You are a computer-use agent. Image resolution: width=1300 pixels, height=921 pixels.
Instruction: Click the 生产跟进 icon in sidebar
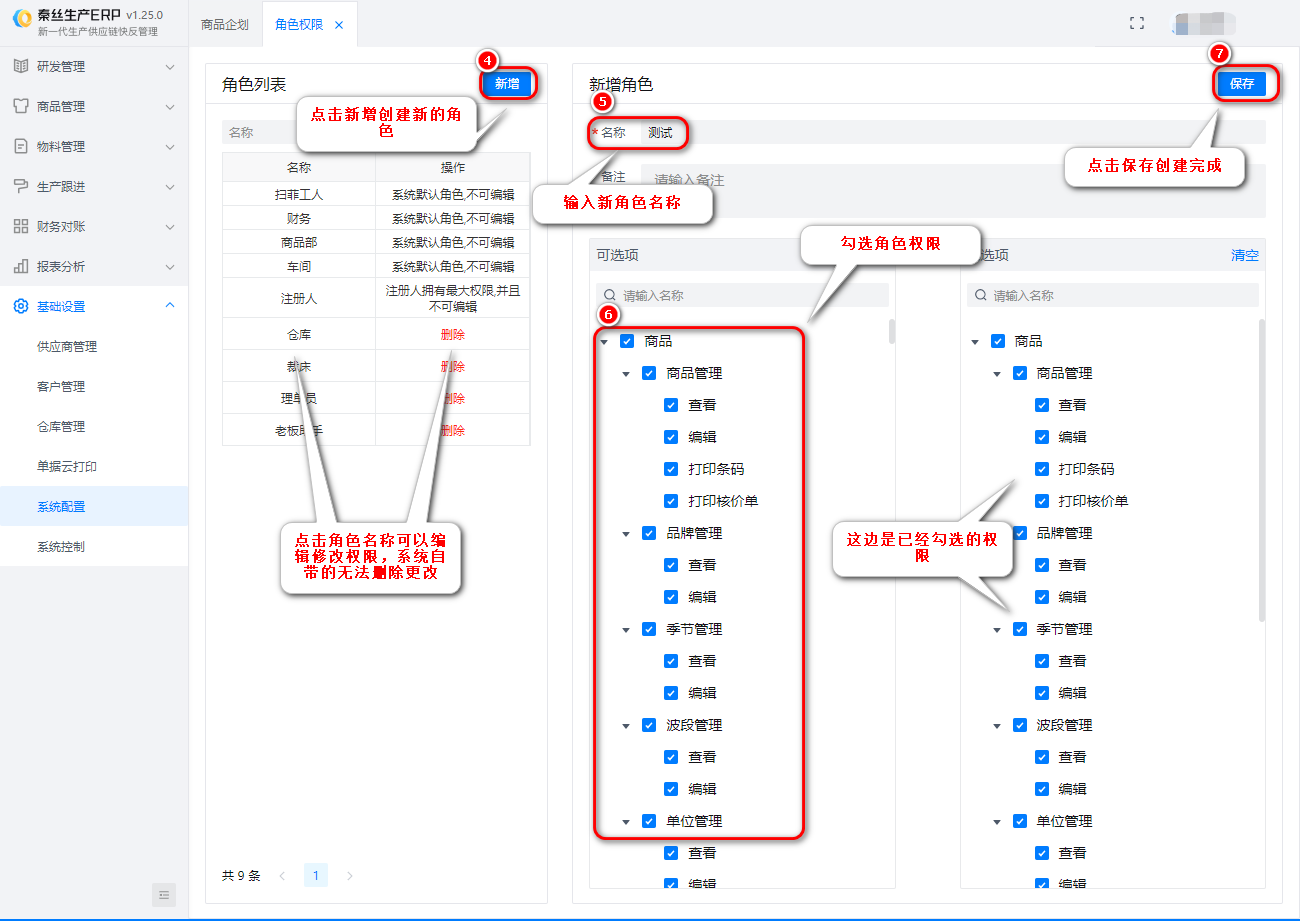(x=21, y=186)
